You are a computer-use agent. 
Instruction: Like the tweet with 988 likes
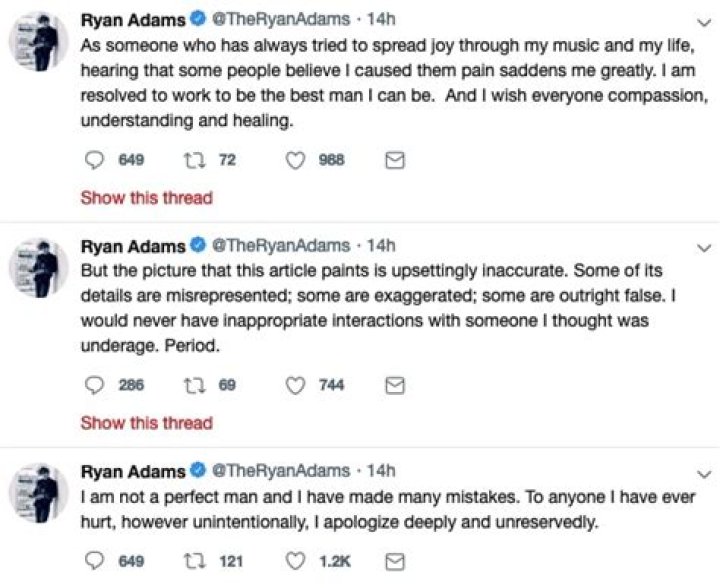pyautogui.click(x=296, y=160)
